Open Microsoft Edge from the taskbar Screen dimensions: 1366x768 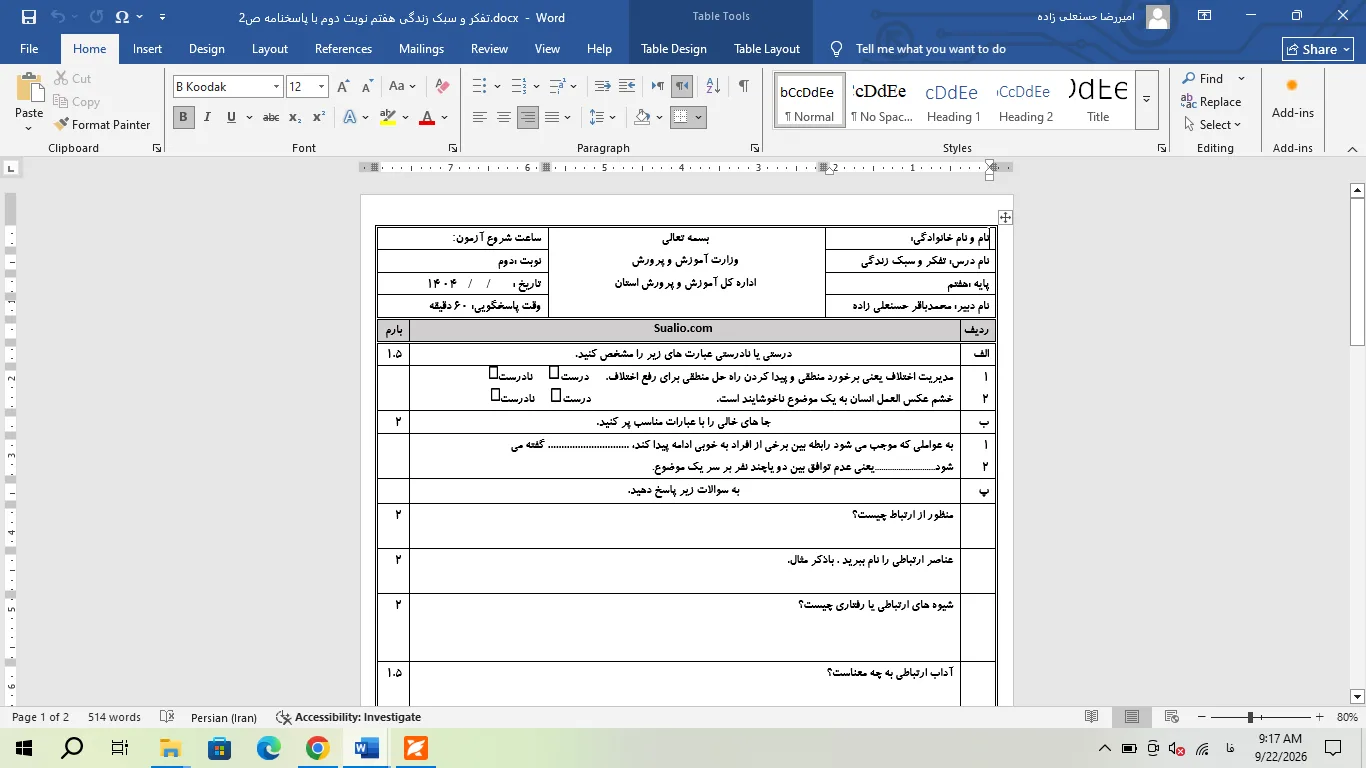(x=269, y=748)
